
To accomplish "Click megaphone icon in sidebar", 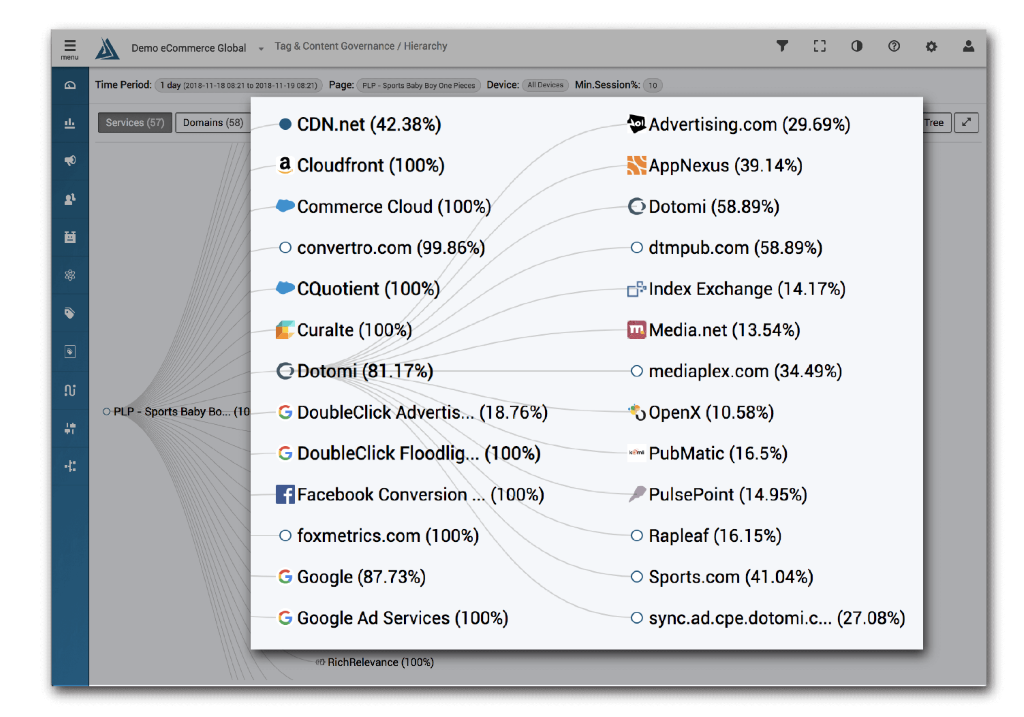I will pos(70,161).
